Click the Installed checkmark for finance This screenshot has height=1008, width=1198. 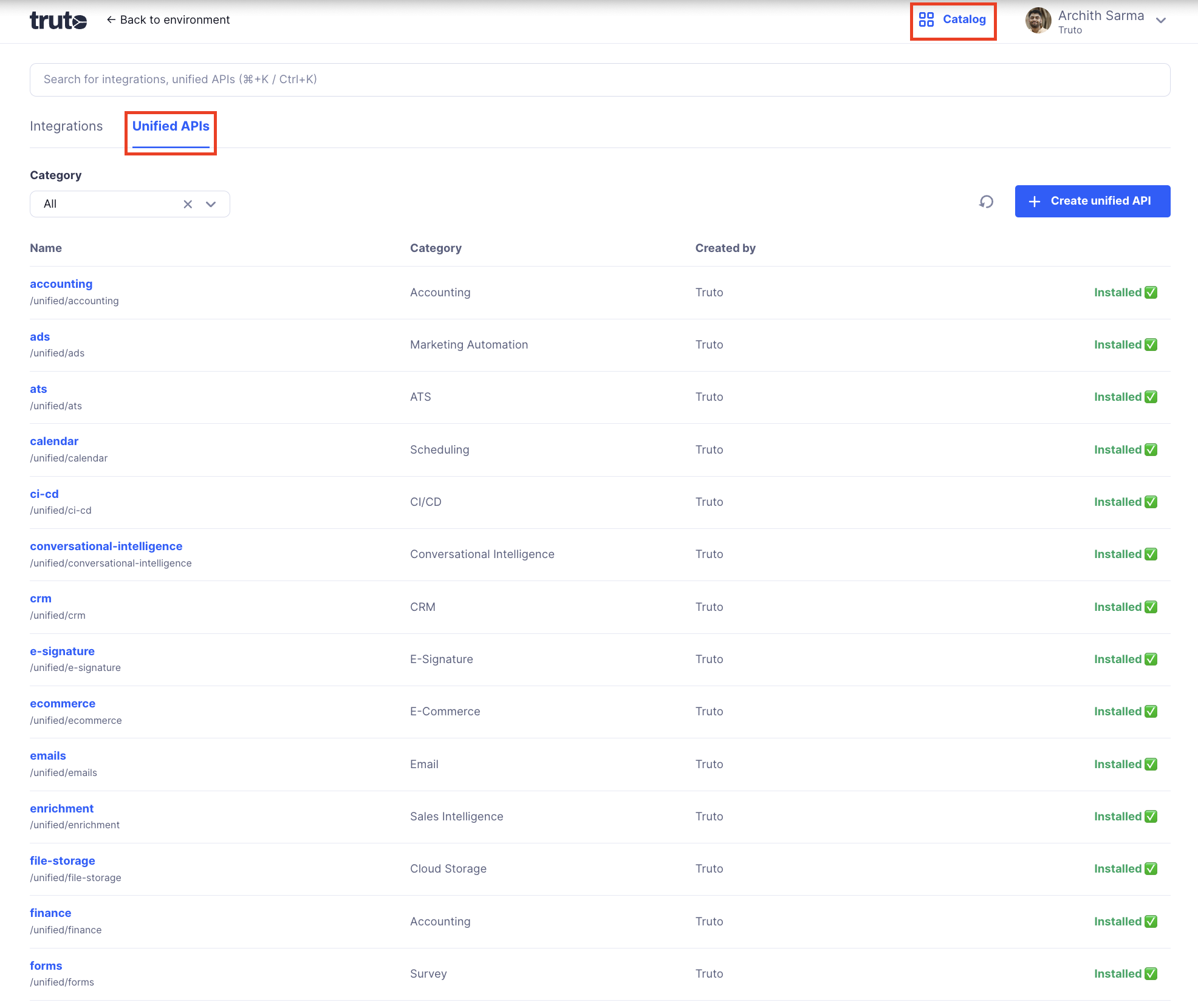[x=1151, y=922]
